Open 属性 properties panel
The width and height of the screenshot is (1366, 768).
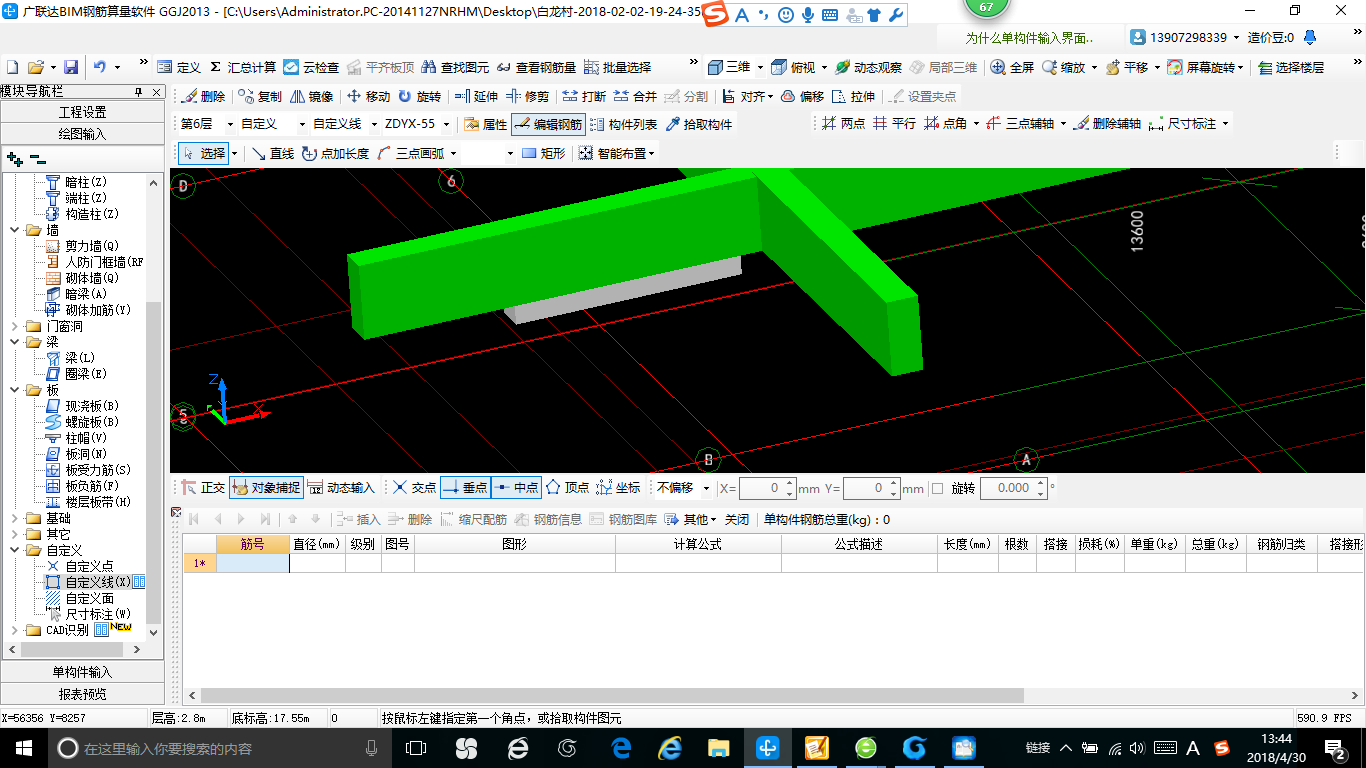(x=486, y=124)
